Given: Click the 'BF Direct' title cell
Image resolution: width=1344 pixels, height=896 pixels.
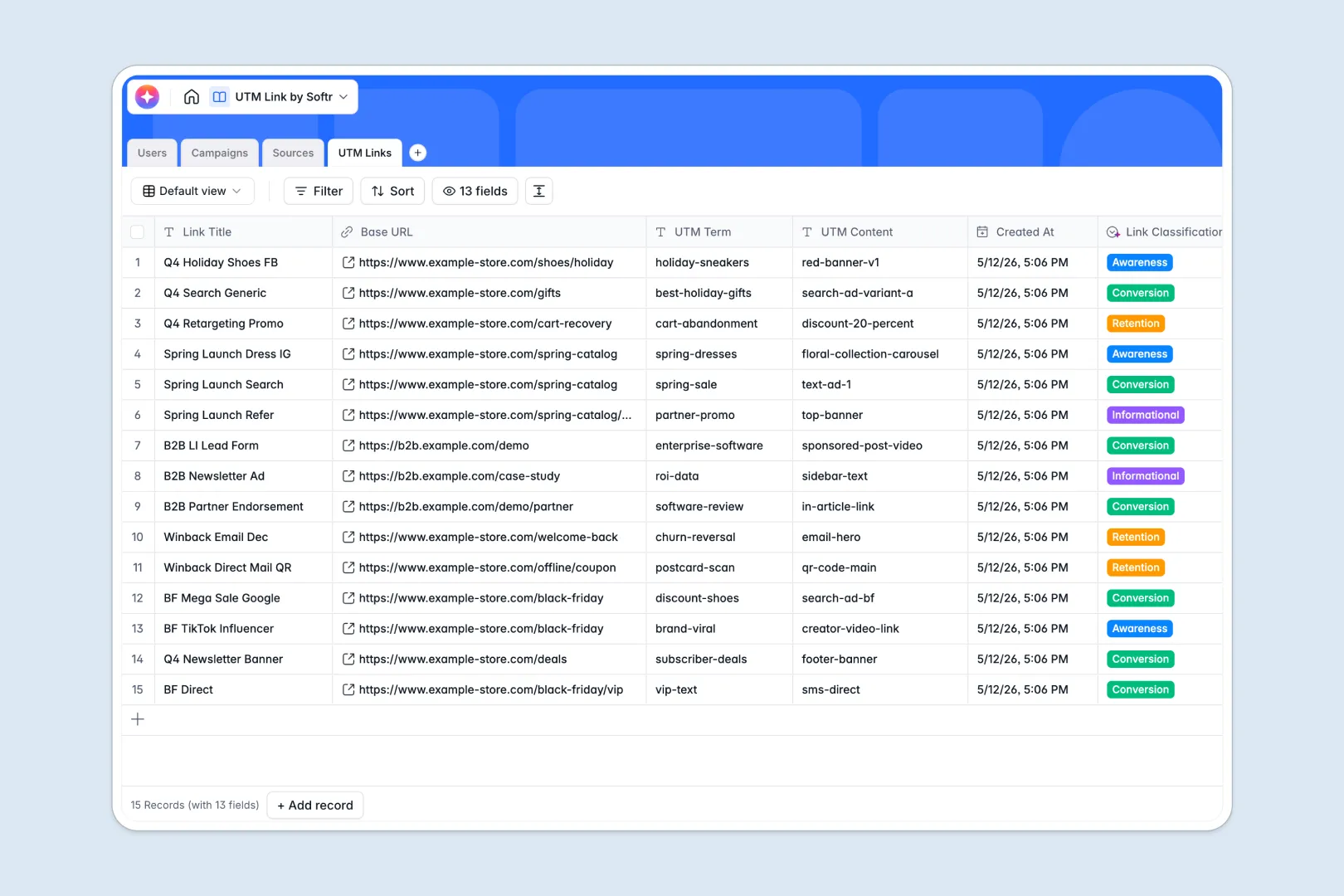Looking at the screenshot, I should point(243,689).
